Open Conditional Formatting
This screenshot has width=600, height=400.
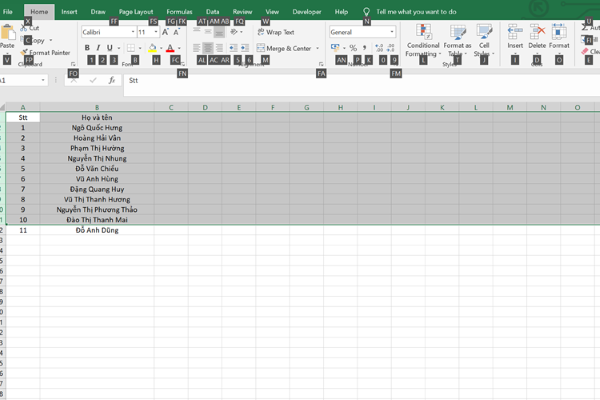[423, 40]
